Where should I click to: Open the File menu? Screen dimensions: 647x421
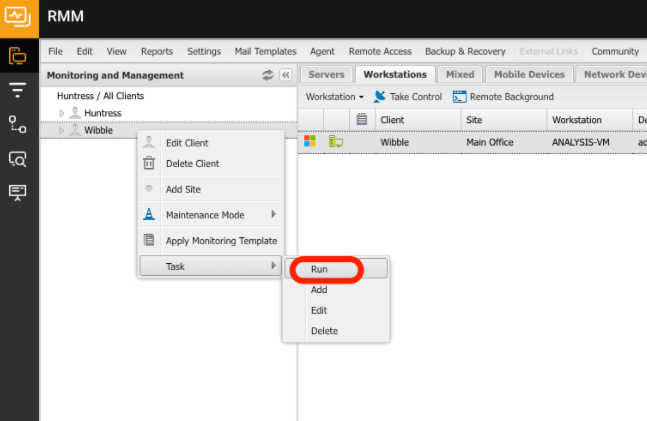pyautogui.click(x=55, y=51)
